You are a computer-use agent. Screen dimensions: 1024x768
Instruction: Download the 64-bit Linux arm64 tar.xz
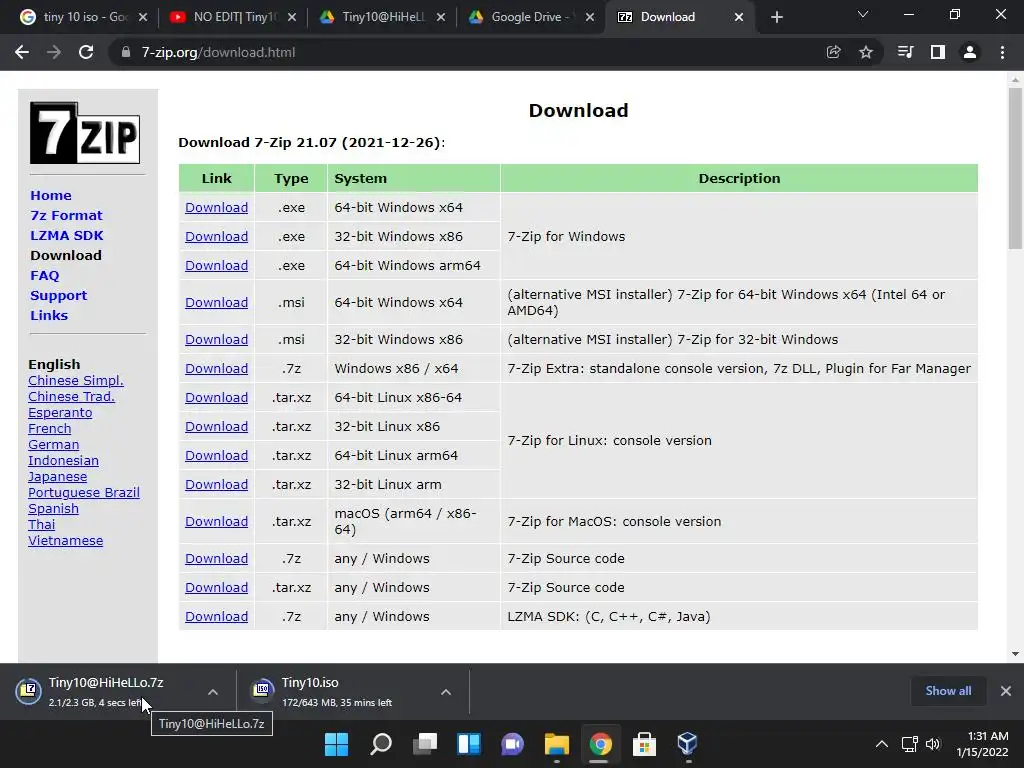coord(216,455)
